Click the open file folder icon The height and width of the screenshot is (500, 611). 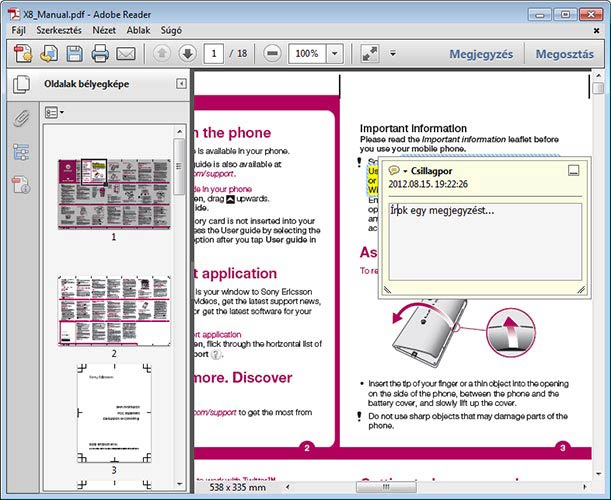49,53
